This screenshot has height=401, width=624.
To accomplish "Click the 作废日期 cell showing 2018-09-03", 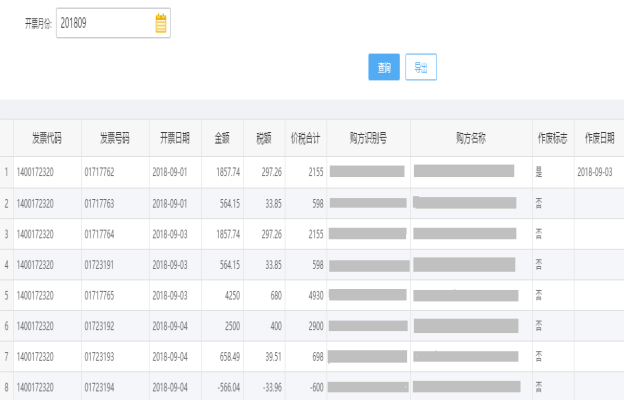I will tap(597, 172).
